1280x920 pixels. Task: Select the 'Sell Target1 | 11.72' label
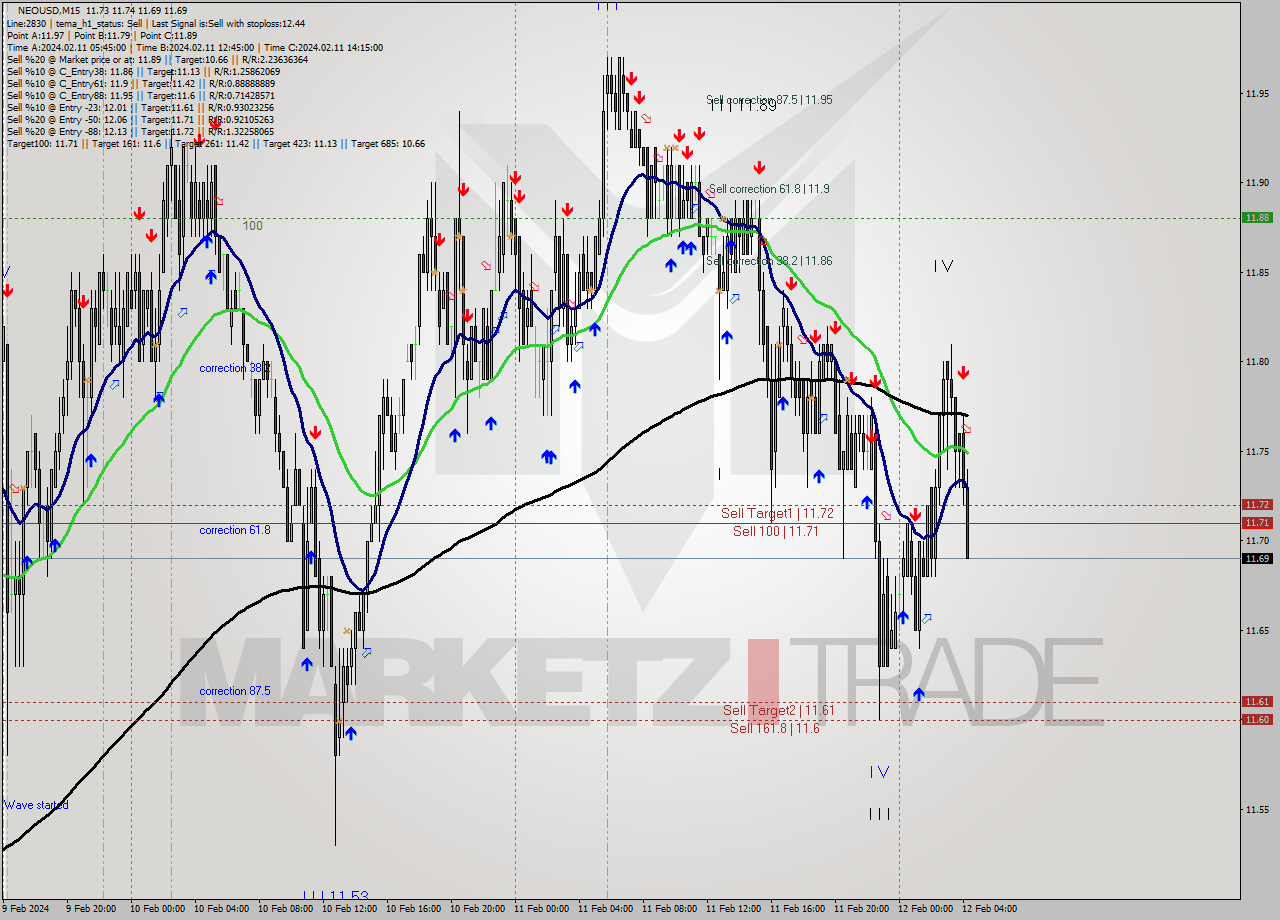pyautogui.click(x=777, y=513)
